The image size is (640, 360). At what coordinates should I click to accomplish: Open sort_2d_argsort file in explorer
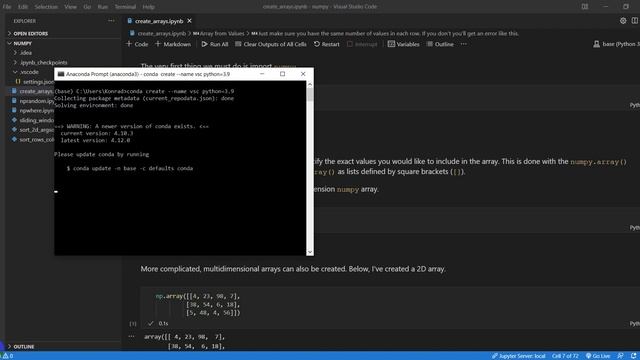tap(33, 130)
